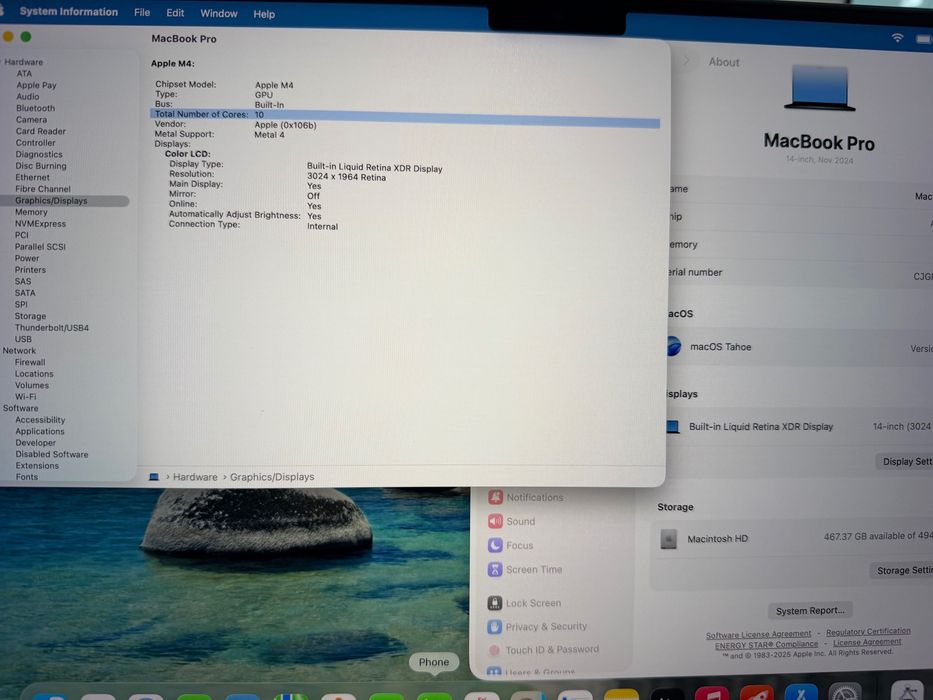Screen dimensions: 933x700
Task: Open the Window menu
Action: point(218,14)
